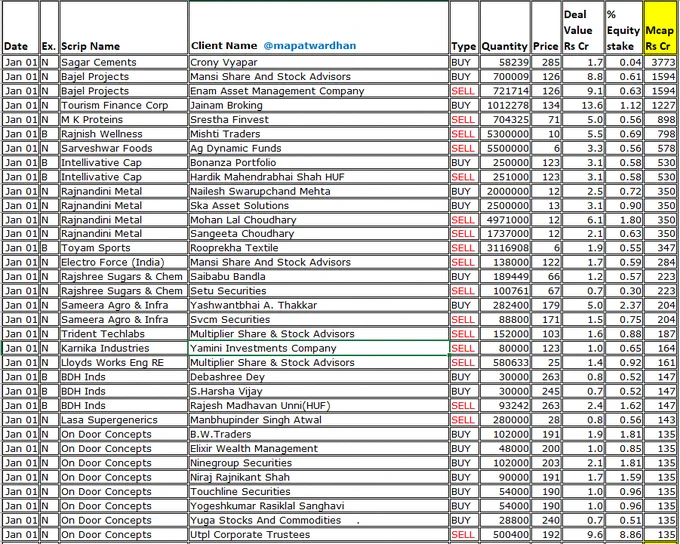Select the Deal Value Rs Cr header
The height and width of the screenshot is (544, 680).
click(583, 28)
